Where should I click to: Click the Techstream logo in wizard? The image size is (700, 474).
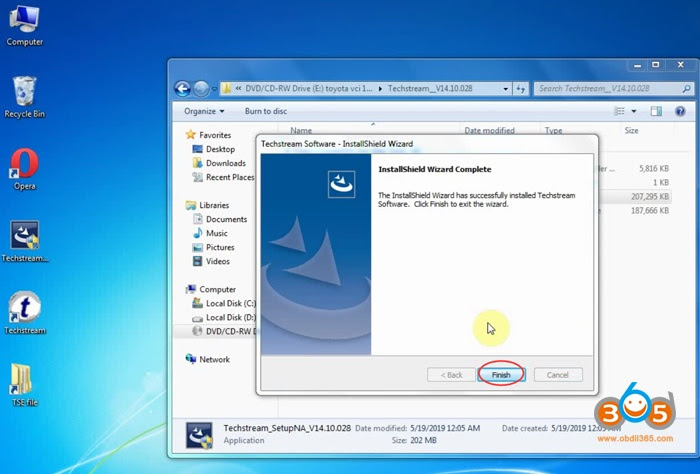342,184
